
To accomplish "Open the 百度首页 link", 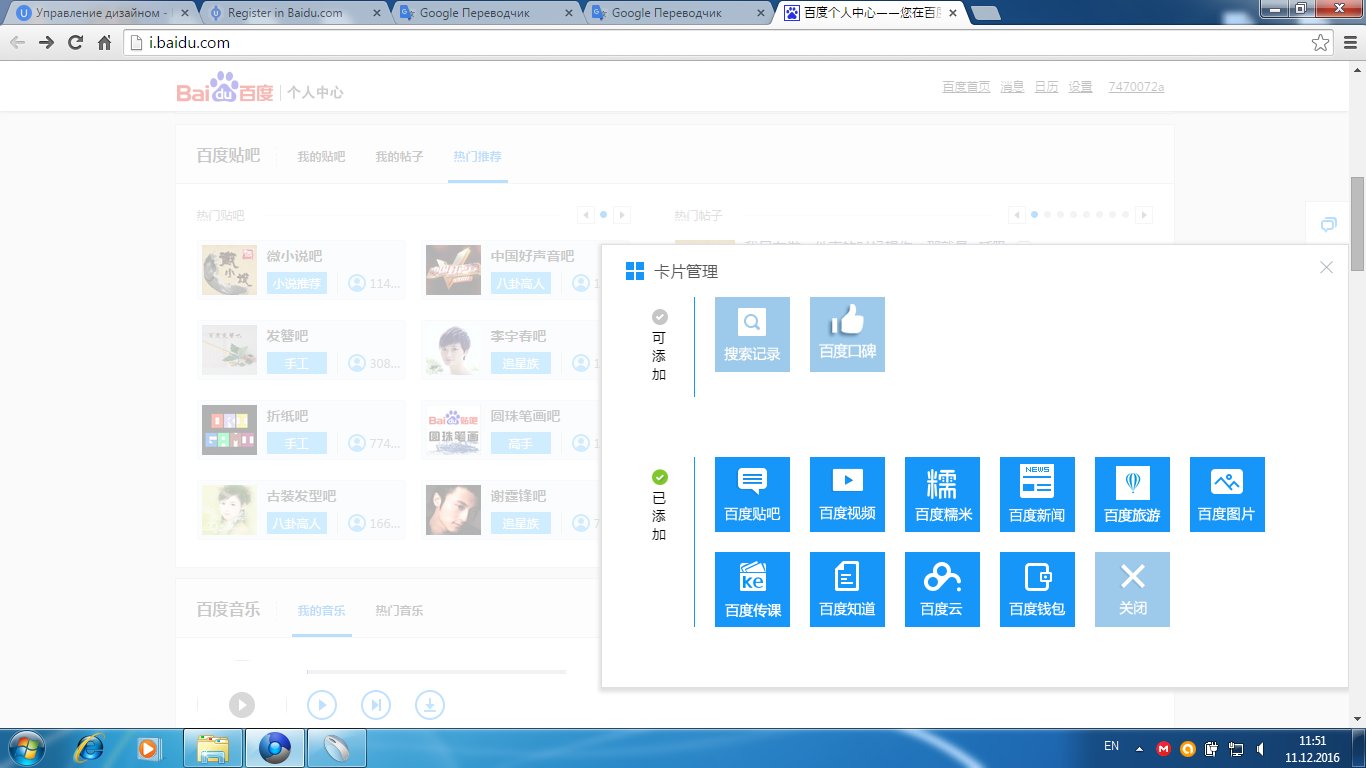I will click(x=966, y=87).
